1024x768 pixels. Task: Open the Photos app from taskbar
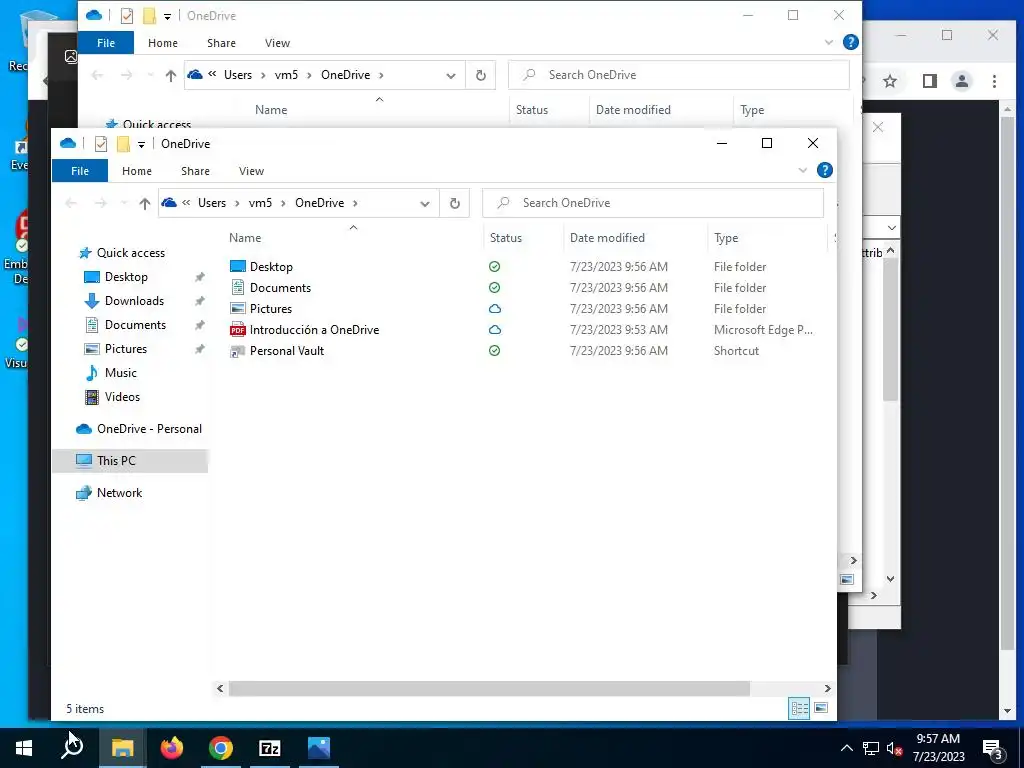(x=319, y=748)
